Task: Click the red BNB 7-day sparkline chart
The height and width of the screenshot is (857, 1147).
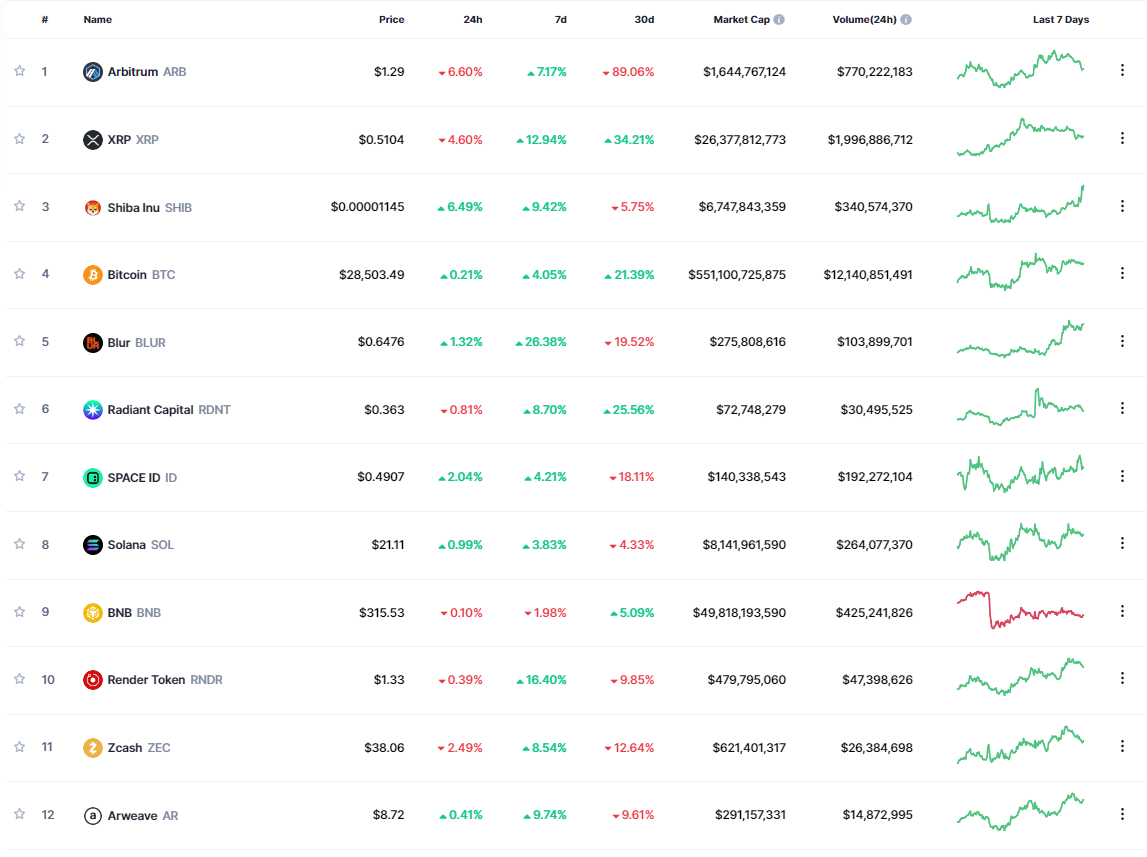Action: tap(1020, 610)
